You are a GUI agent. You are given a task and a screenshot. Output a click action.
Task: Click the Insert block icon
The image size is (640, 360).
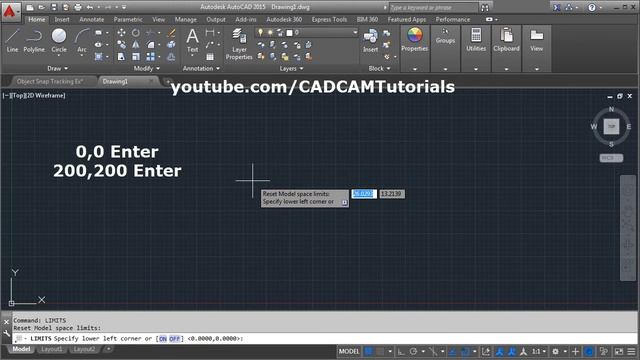pos(370,41)
